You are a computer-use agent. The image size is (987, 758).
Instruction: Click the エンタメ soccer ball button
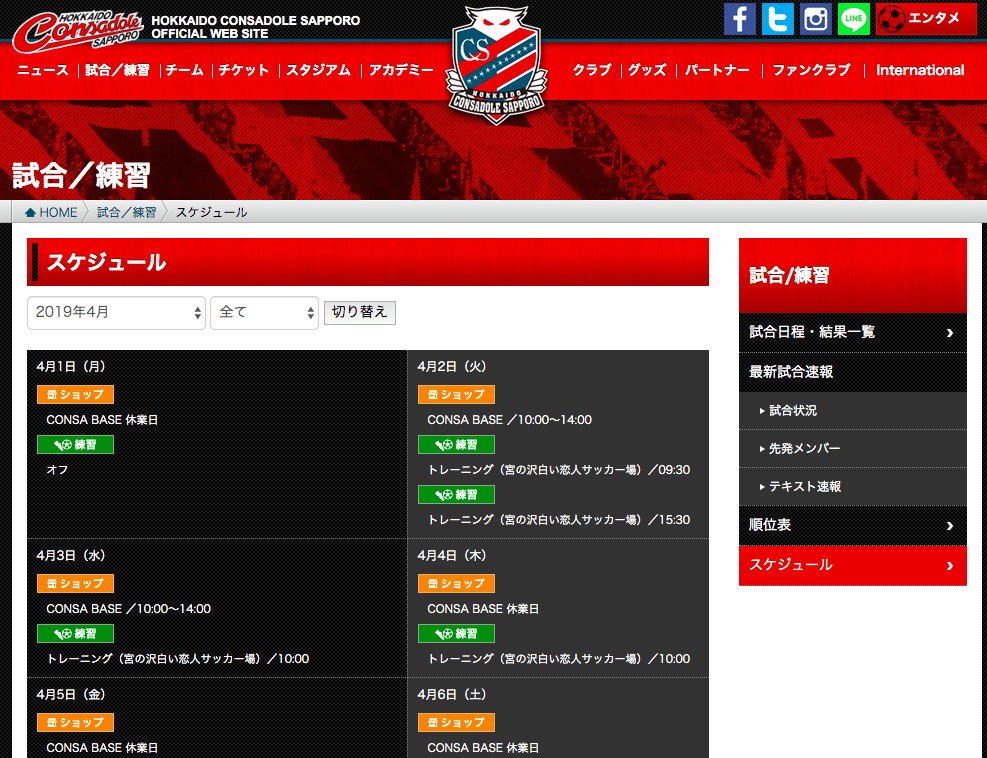pos(926,19)
